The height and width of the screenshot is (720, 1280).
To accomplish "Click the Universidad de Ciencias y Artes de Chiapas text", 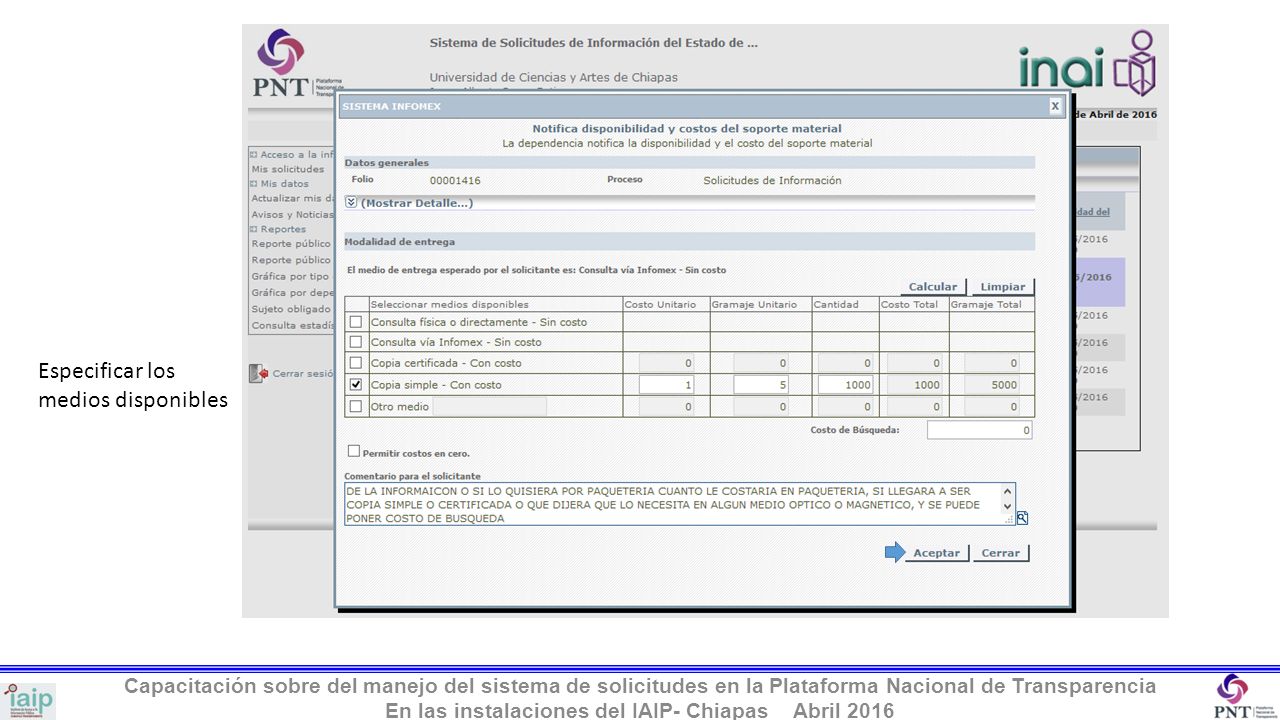I will (553, 77).
